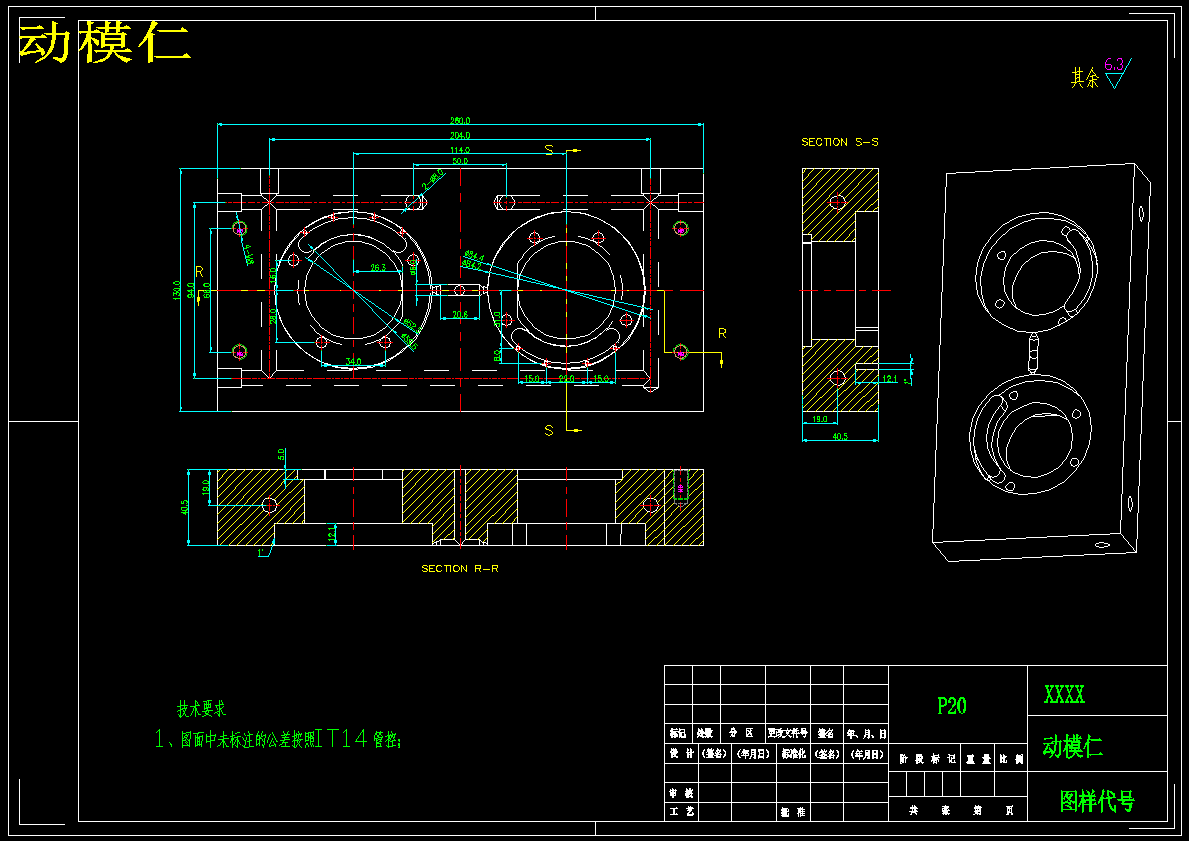This screenshot has width=1189, height=841.
Task: Select the 分区 title block cell
Action: (x=742, y=733)
